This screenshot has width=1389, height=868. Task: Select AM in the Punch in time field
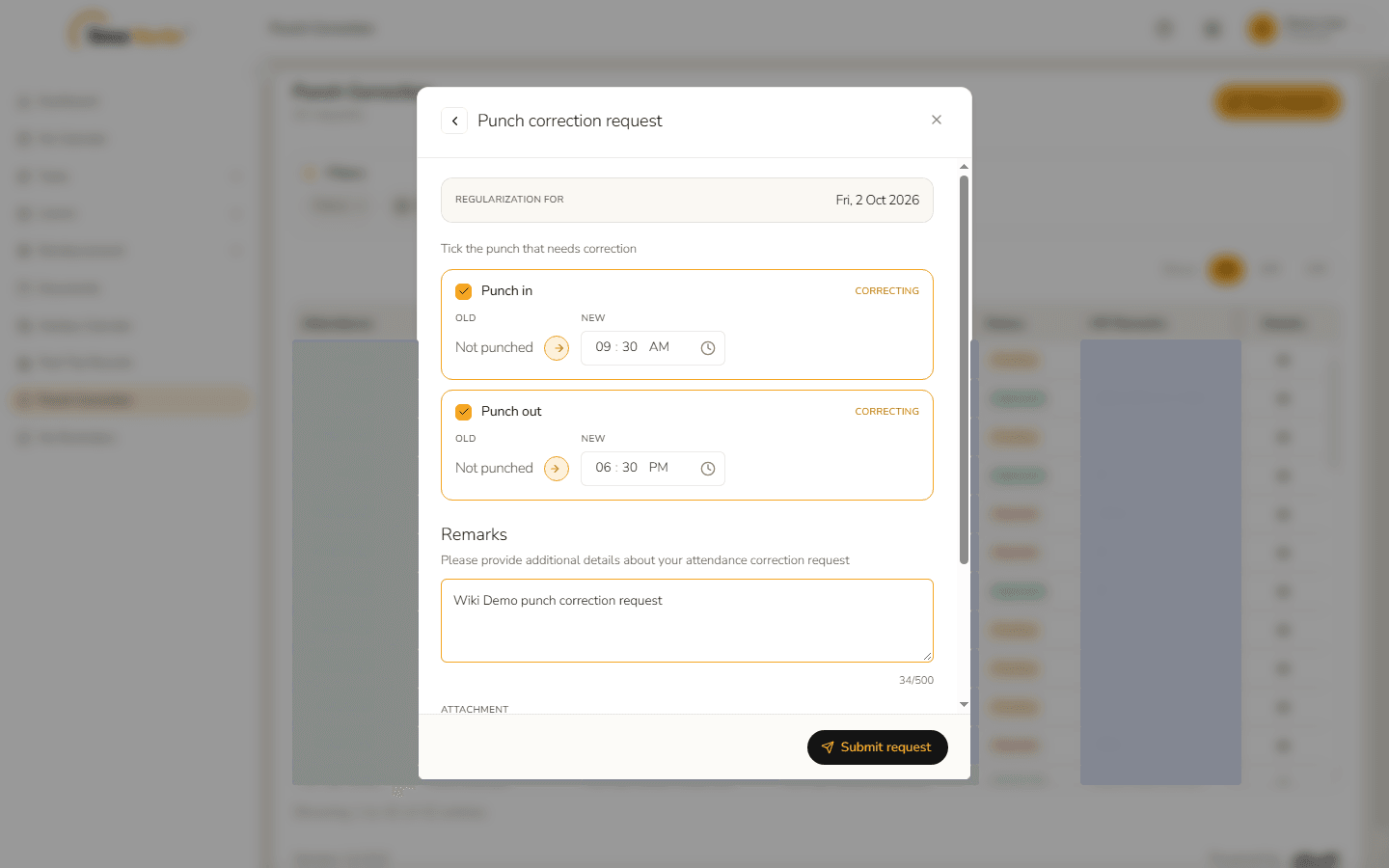pyautogui.click(x=659, y=347)
